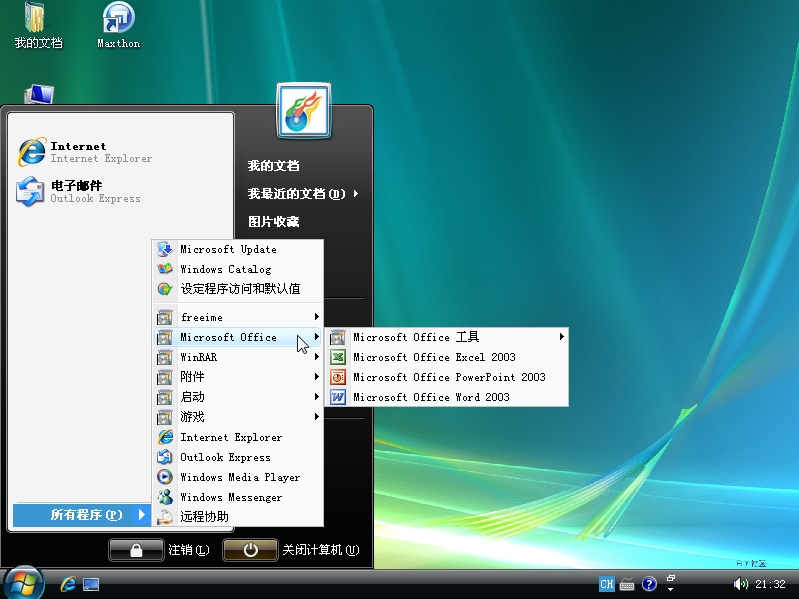Expand the 游戏 submenu arrow
The image size is (799, 599).
point(316,416)
